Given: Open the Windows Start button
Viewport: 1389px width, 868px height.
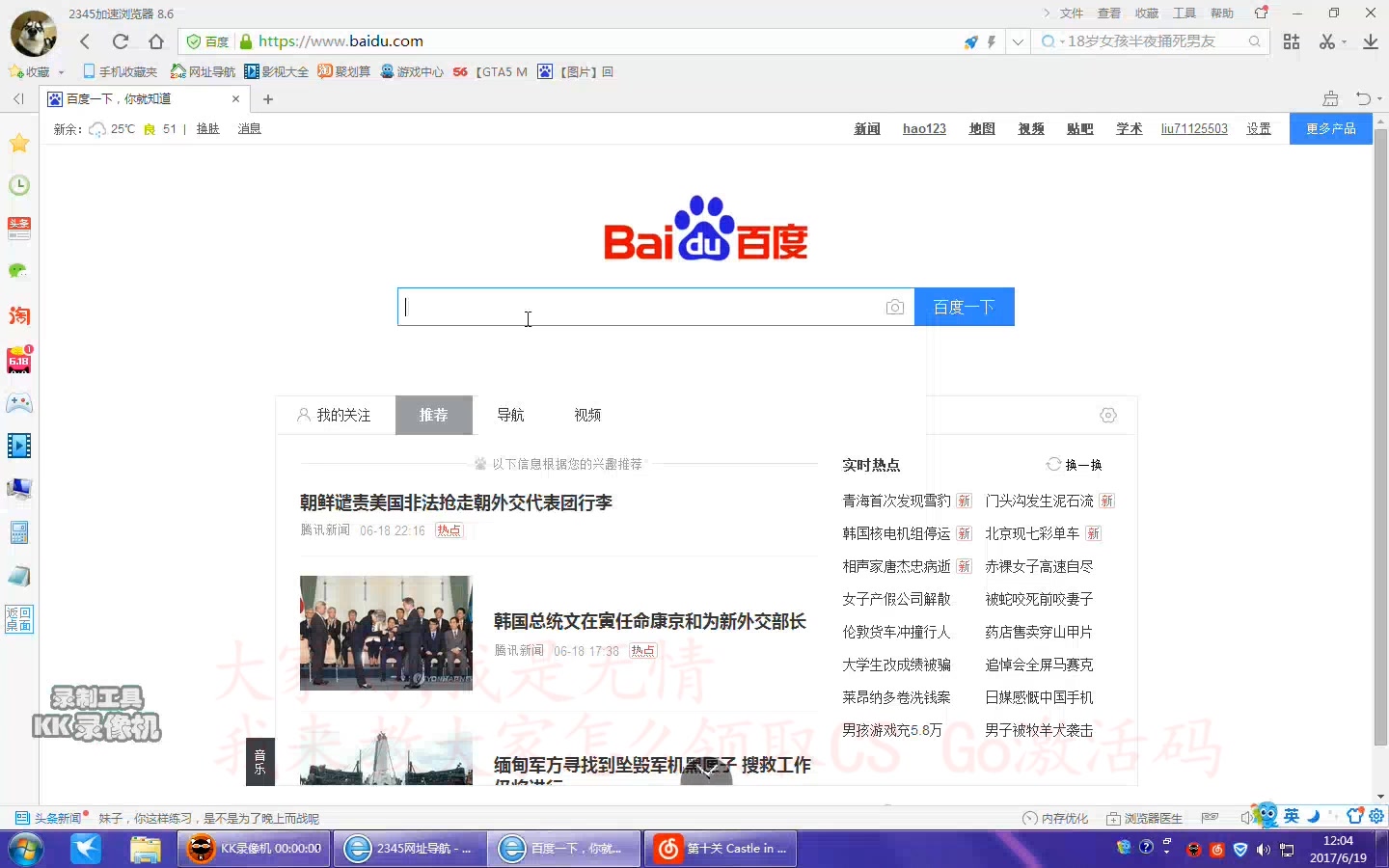Looking at the screenshot, I should [26, 849].
